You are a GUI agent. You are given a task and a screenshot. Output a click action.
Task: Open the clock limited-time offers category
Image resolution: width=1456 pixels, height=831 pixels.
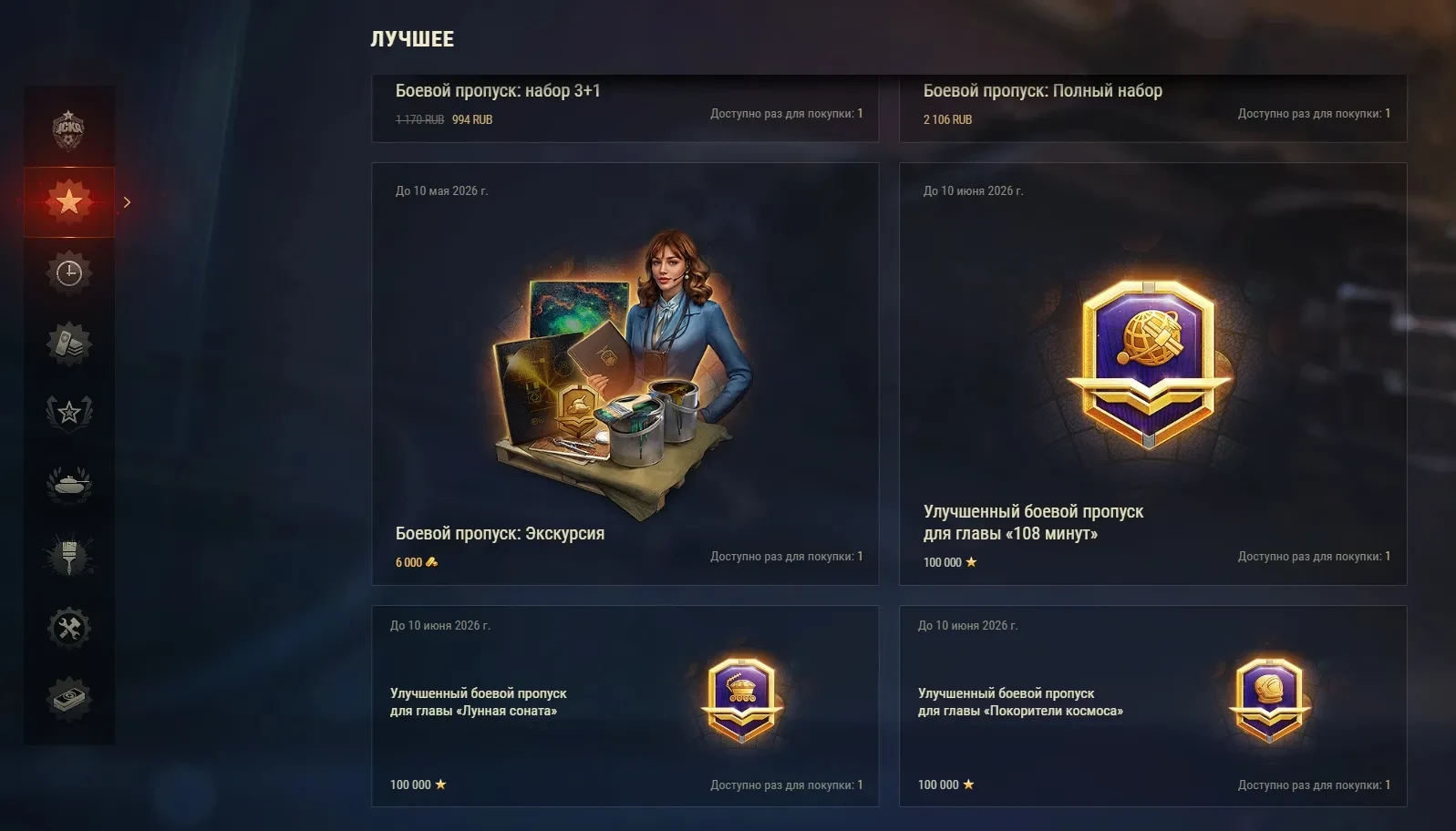click(x=69, y=272)
